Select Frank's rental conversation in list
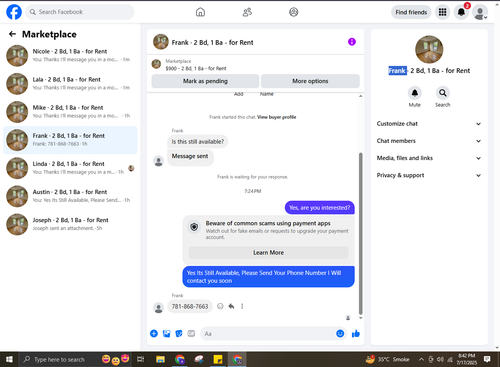The width and height of the screenshot is (500, 367). (70, 140)
